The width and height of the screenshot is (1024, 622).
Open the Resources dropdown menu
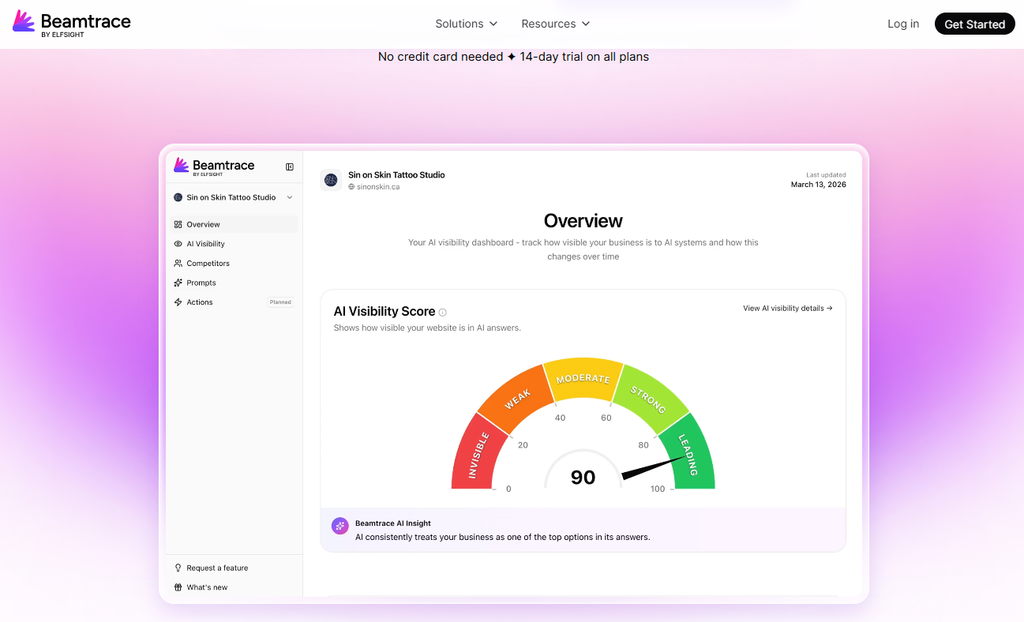pyautogui.click(x=555, y=24)
